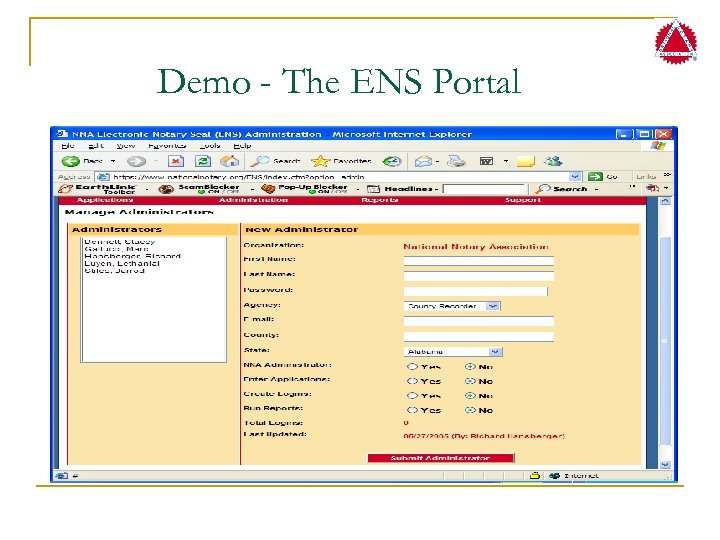The height and width of the screenshot is (540, 720).
Task: Open the Edit icon dropdown arrow
Action: [x=506, y=161]
